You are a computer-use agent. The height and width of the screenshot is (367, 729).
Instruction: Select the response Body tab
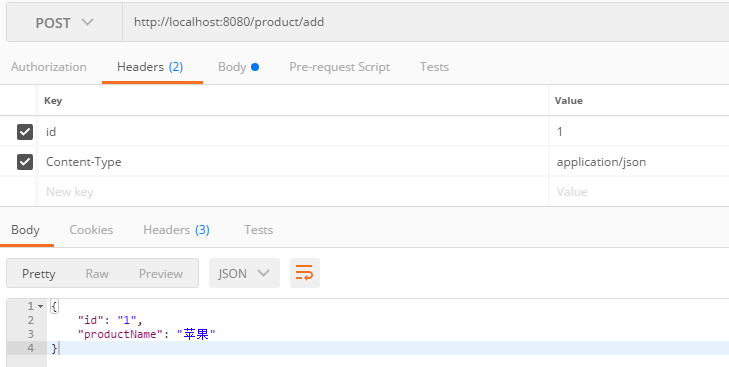[26, 230]
